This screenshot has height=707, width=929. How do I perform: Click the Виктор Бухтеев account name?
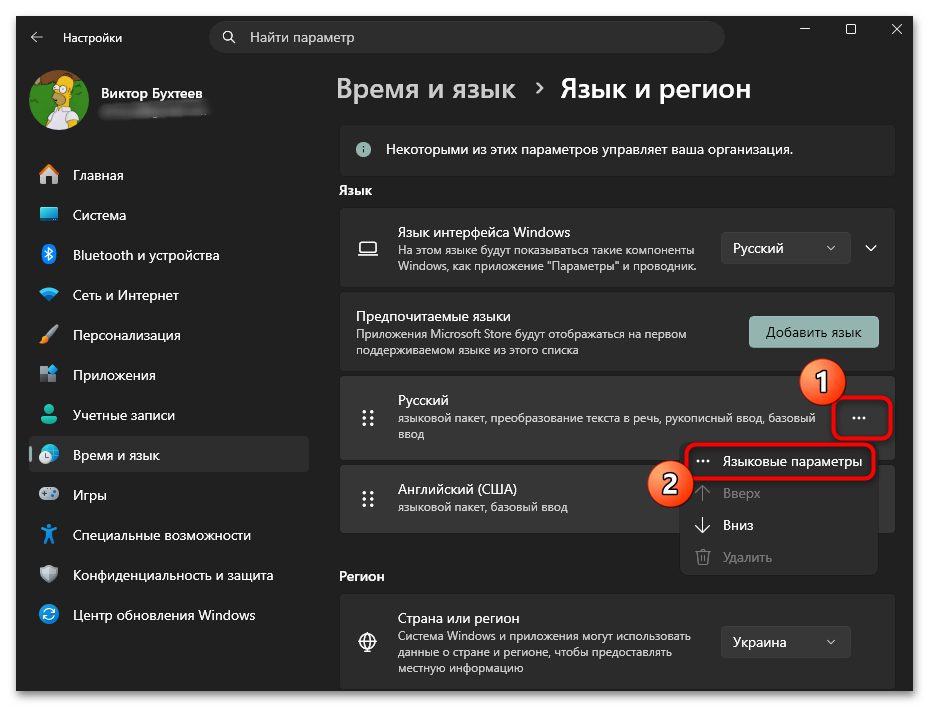[x=152, y=93]
